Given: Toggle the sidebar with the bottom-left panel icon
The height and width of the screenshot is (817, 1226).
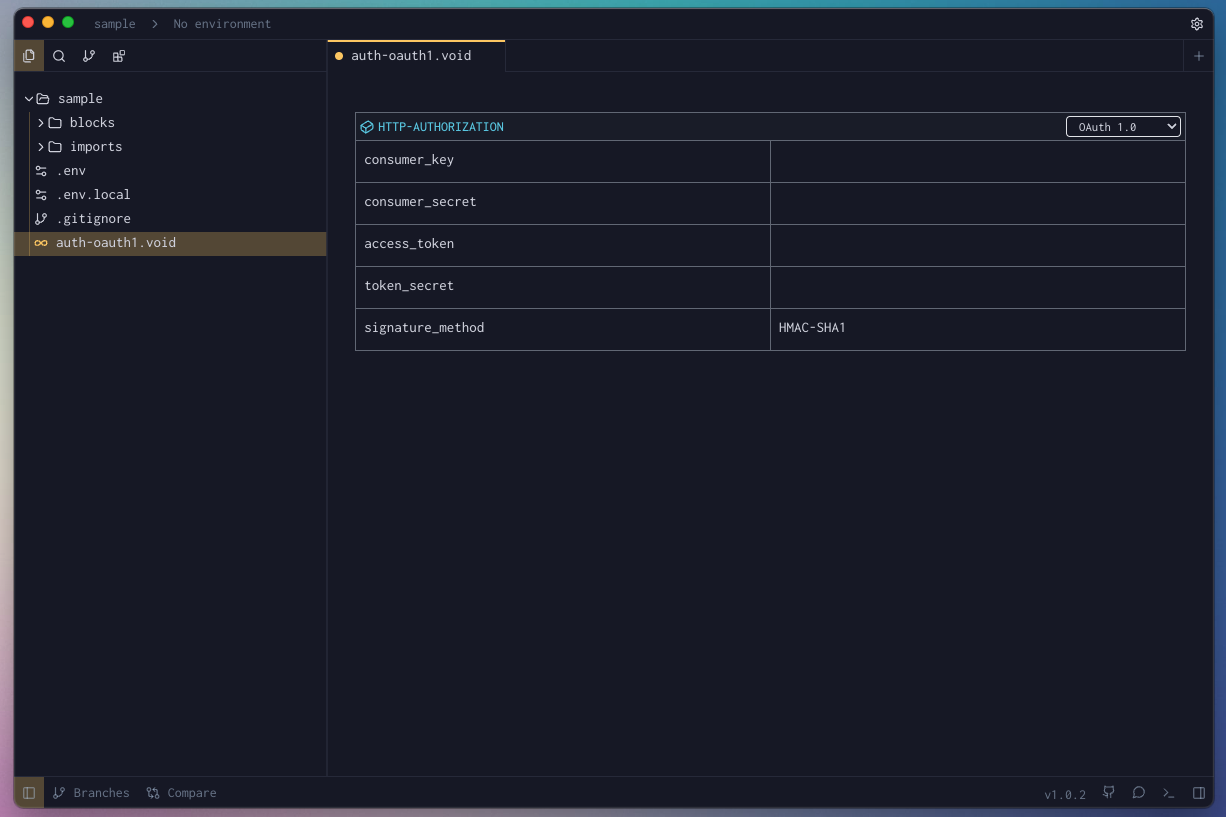Looking at the screenshot, I should [28, 792].
